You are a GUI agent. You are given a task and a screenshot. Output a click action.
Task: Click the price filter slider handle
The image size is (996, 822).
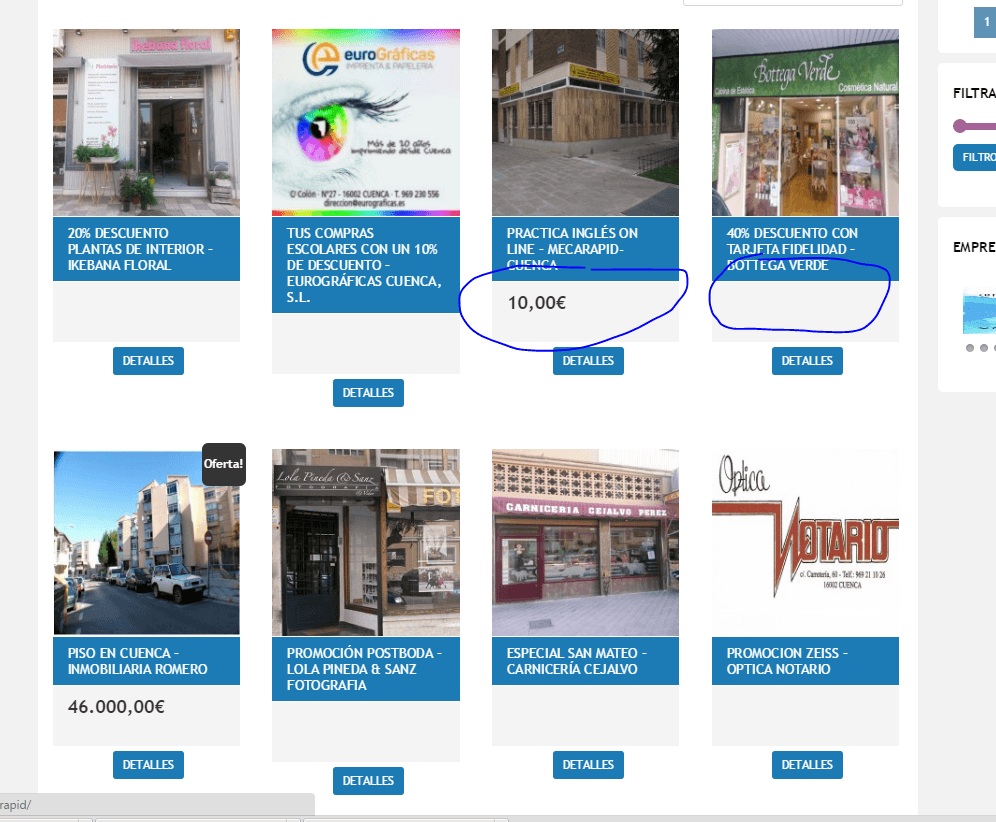point(960,126)
